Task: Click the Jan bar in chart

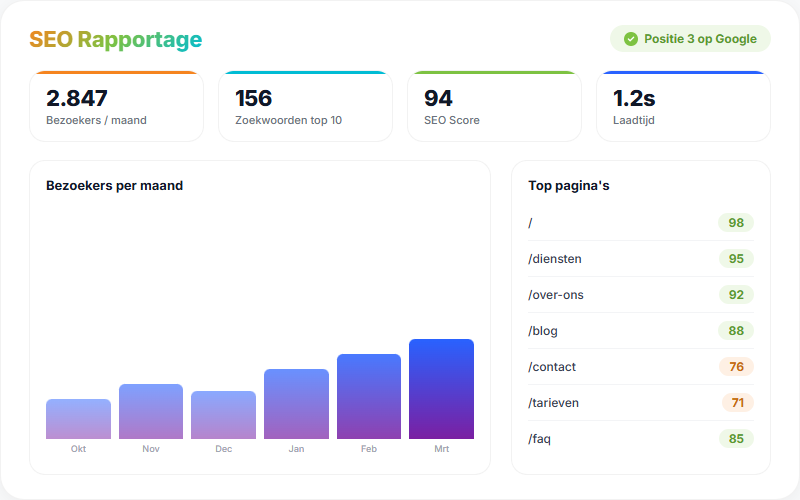Action: point(296,404)
